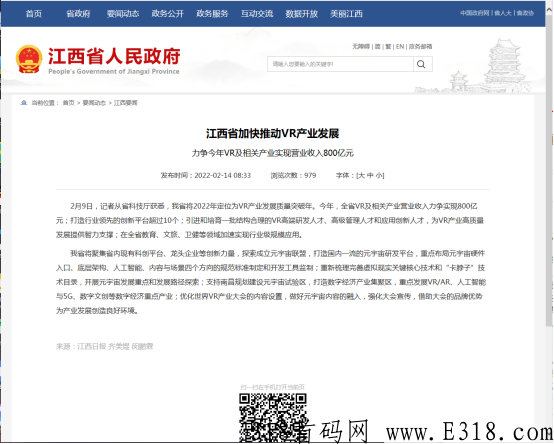Set font size to 大
This screenshot has width=554, height=444.
tap(361, 175)
